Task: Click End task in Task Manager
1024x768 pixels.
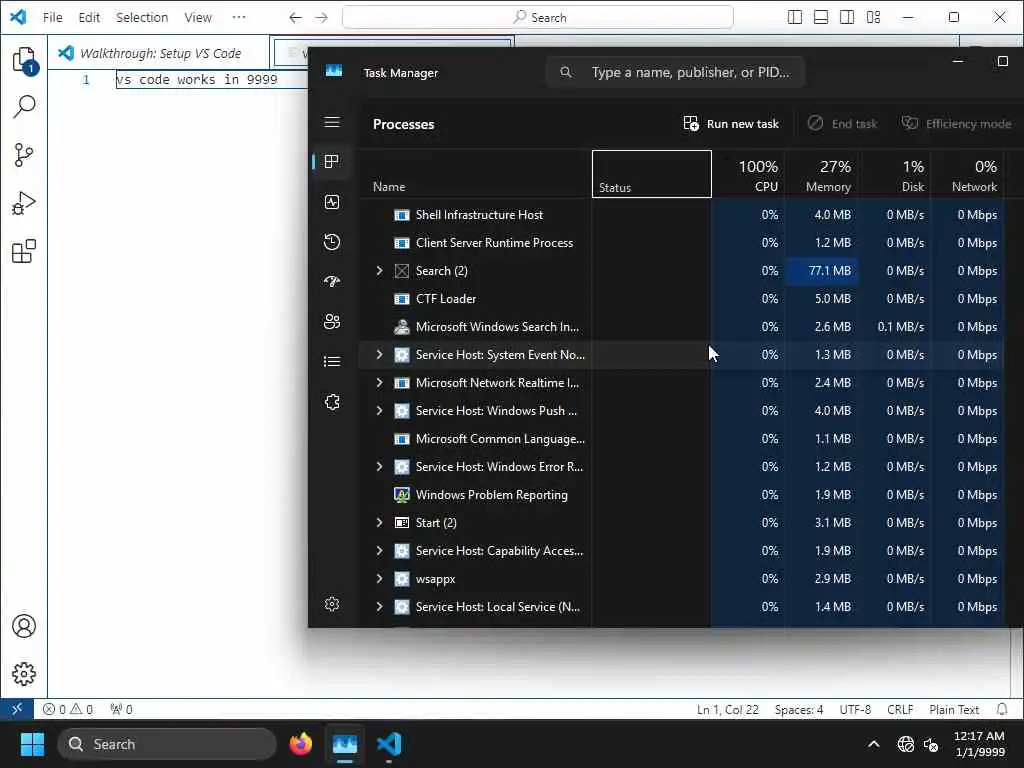Action: pyautogui.click(x=843, y=123)
